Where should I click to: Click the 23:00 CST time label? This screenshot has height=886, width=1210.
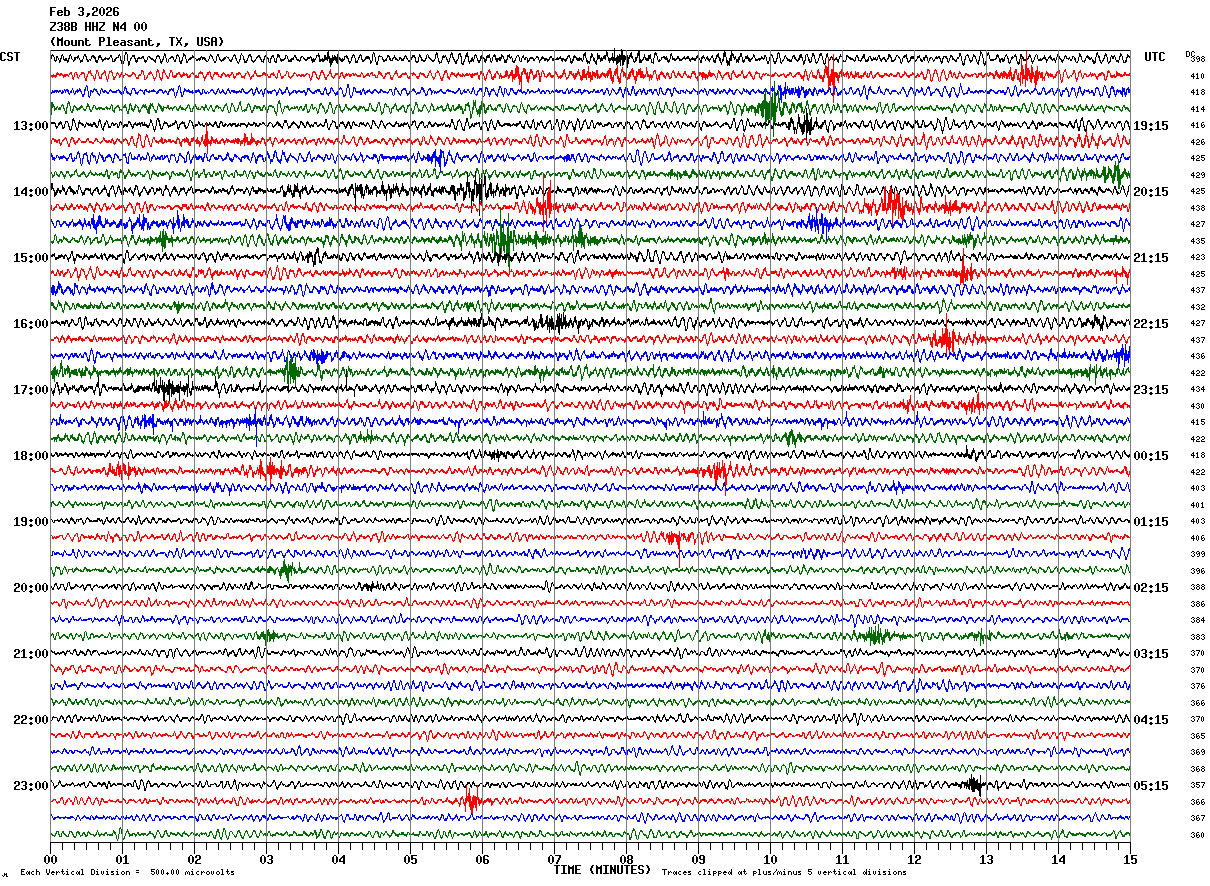click(x=30, y=786)
